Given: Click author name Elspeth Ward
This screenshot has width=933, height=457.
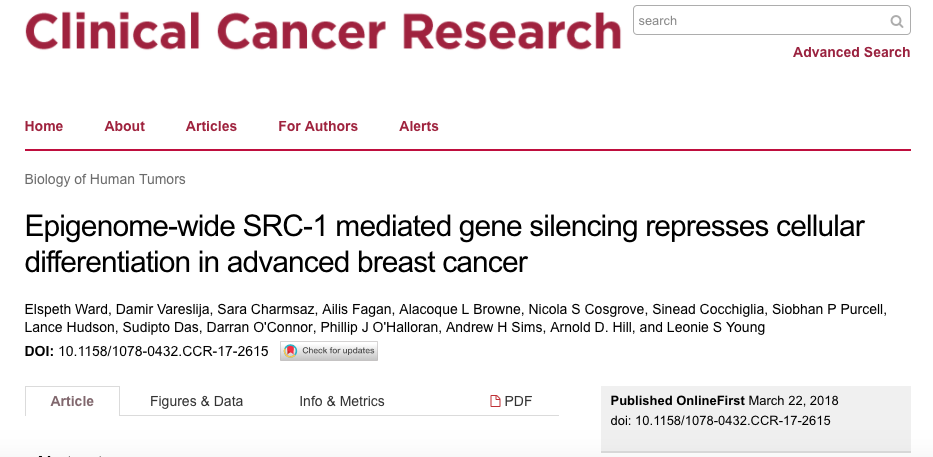Looking at the screenshot, I should point(65,309).
